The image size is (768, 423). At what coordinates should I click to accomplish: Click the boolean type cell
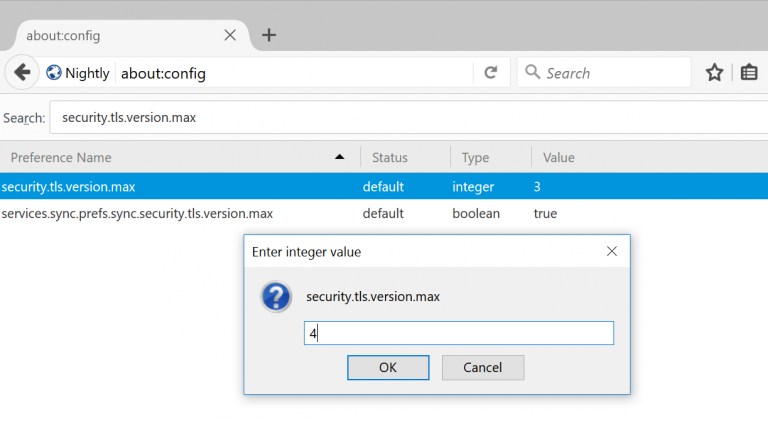click(x=476, y=213)
